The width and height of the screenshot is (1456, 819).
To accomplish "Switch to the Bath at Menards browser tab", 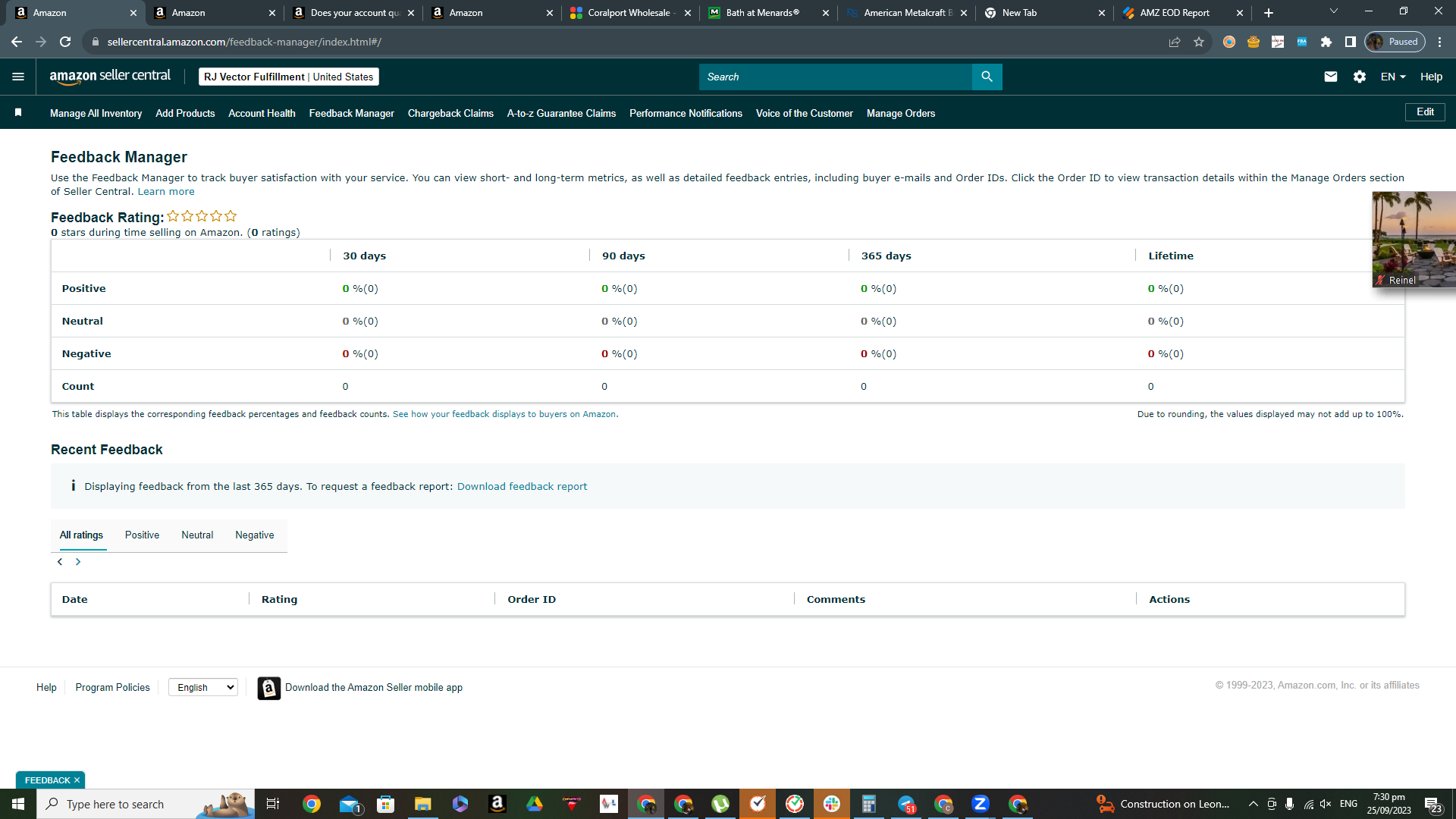I will (769, 13).
